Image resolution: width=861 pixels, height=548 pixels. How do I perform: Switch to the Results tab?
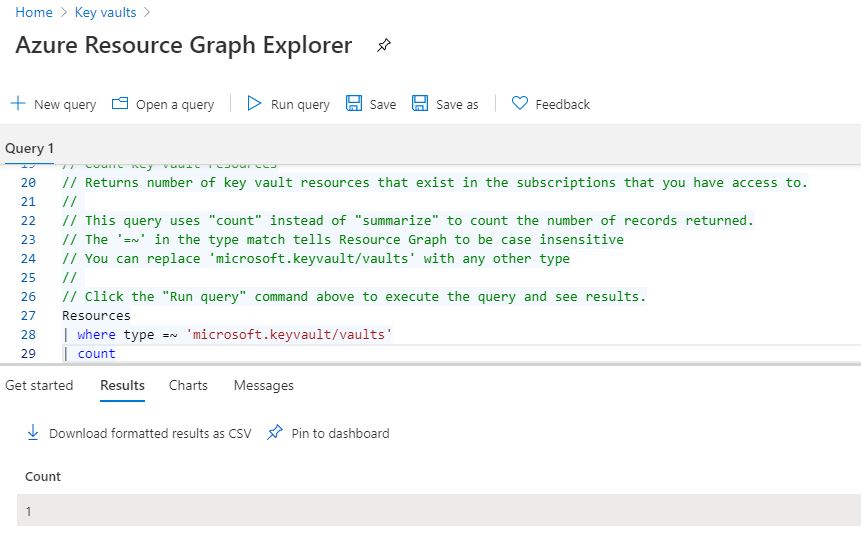point(122,385)
